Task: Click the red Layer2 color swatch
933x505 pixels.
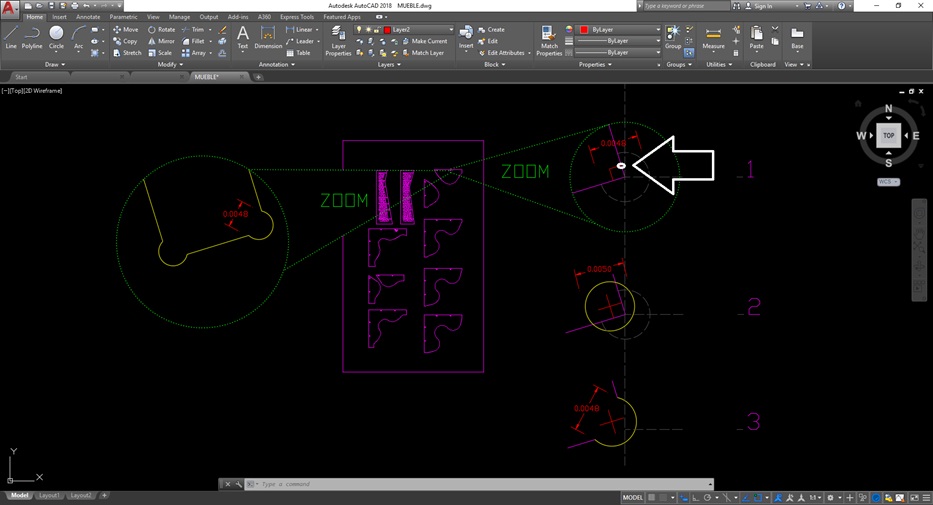Action: click(x=387, y=30)
